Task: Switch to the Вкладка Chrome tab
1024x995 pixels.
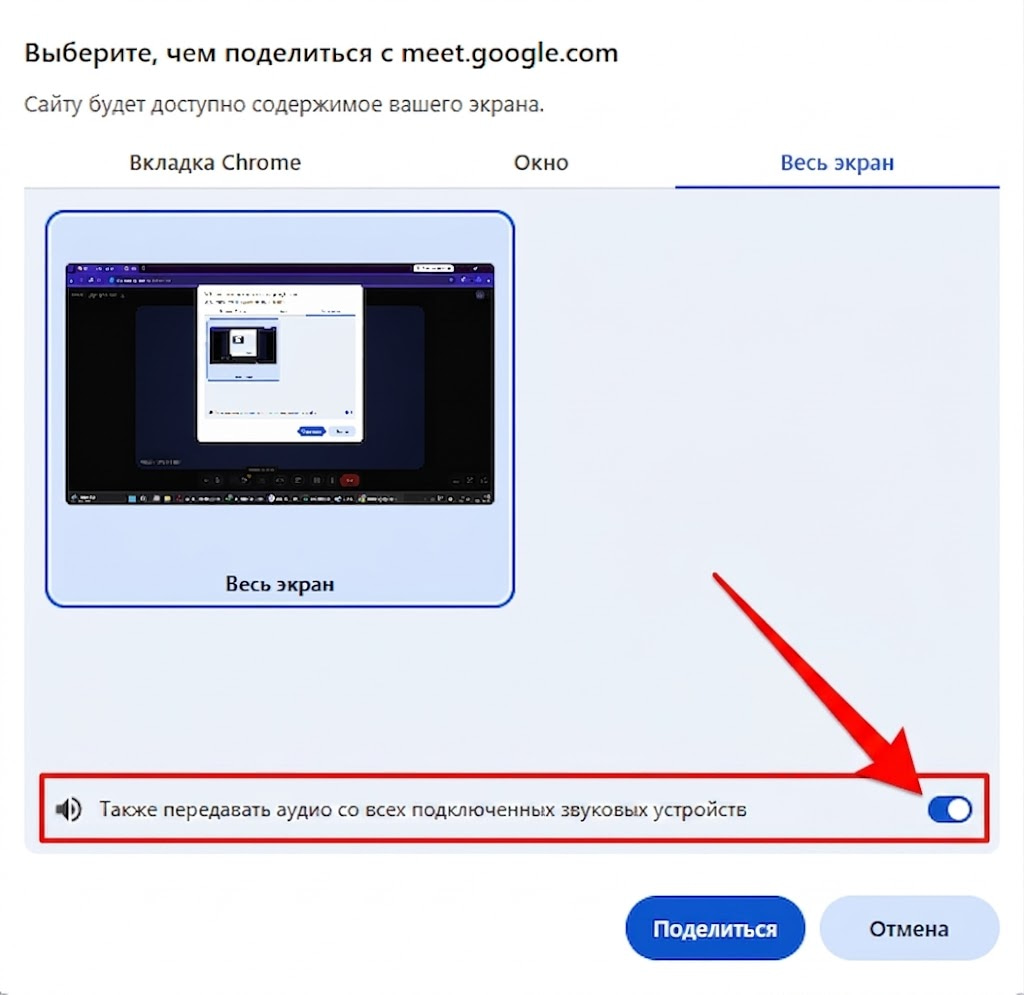Action: pos(215,163)
